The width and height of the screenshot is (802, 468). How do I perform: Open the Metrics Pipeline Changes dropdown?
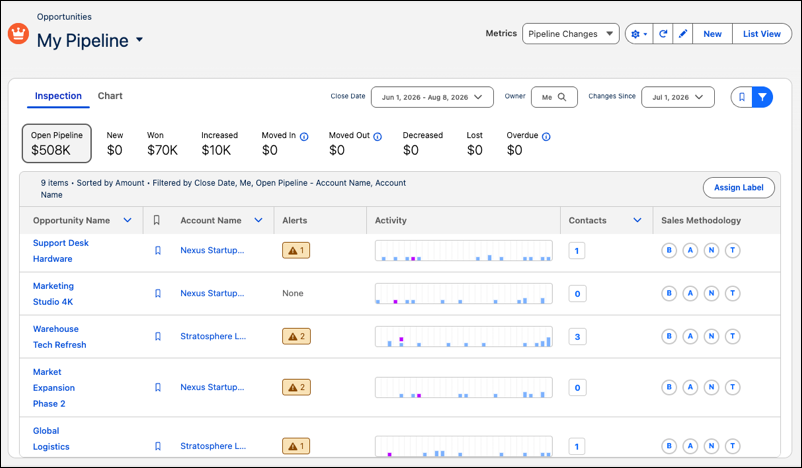[571, 34]
